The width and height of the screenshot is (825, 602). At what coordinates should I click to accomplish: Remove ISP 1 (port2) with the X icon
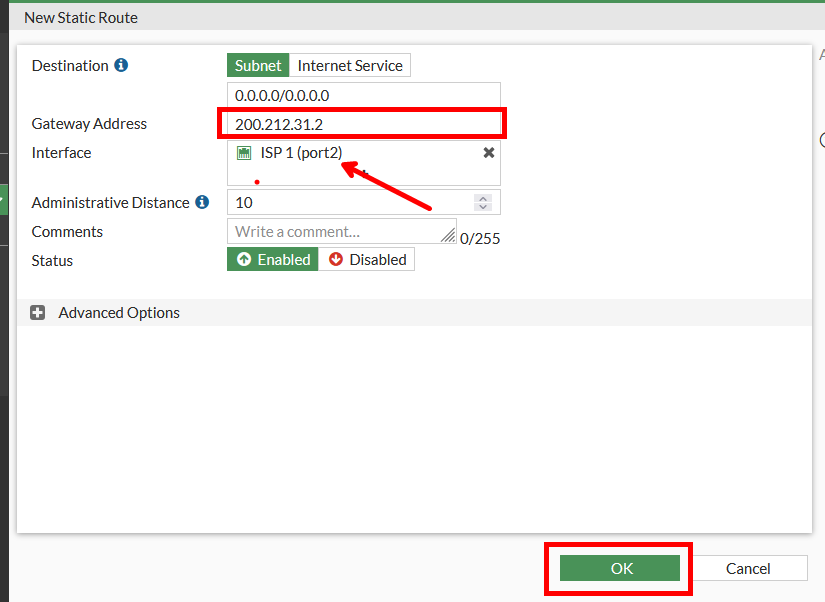[x=488, y=153]
